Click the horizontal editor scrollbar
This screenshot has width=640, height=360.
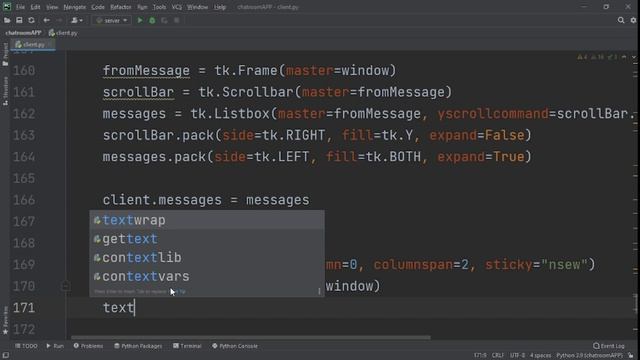pos(251,338)
